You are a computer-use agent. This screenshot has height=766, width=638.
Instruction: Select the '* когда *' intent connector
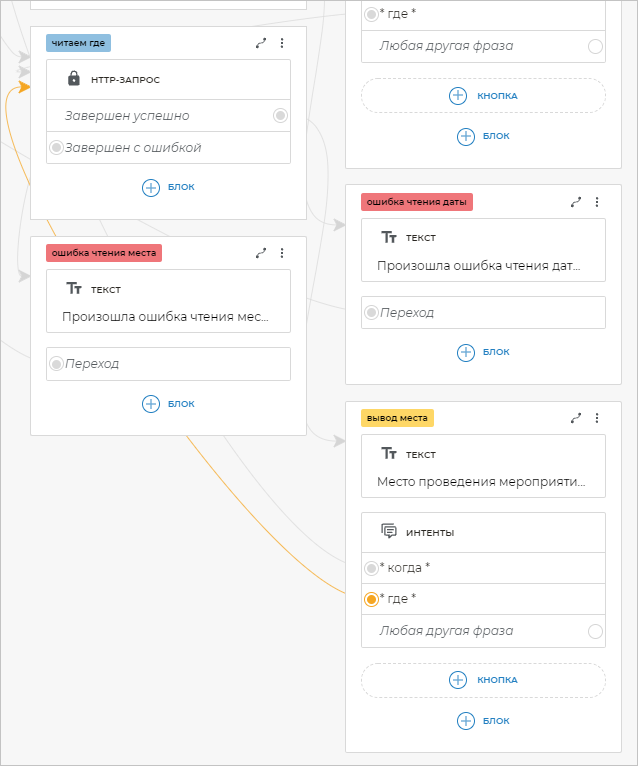click(371, 568)
